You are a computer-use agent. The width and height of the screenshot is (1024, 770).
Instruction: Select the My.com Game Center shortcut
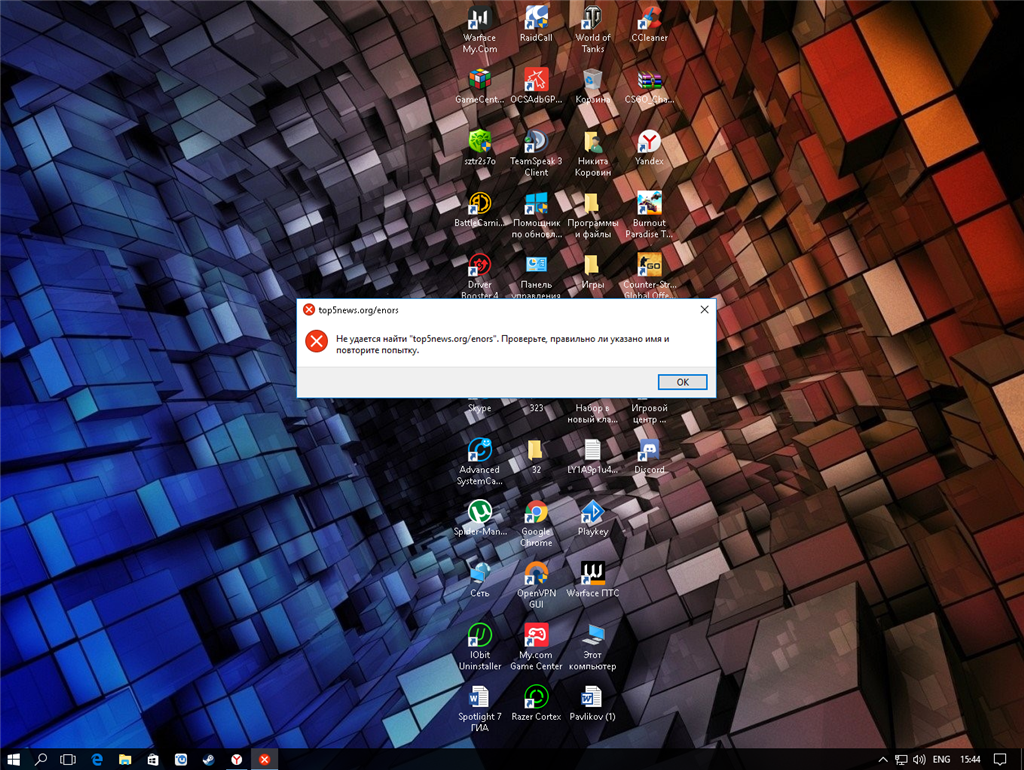536,647
